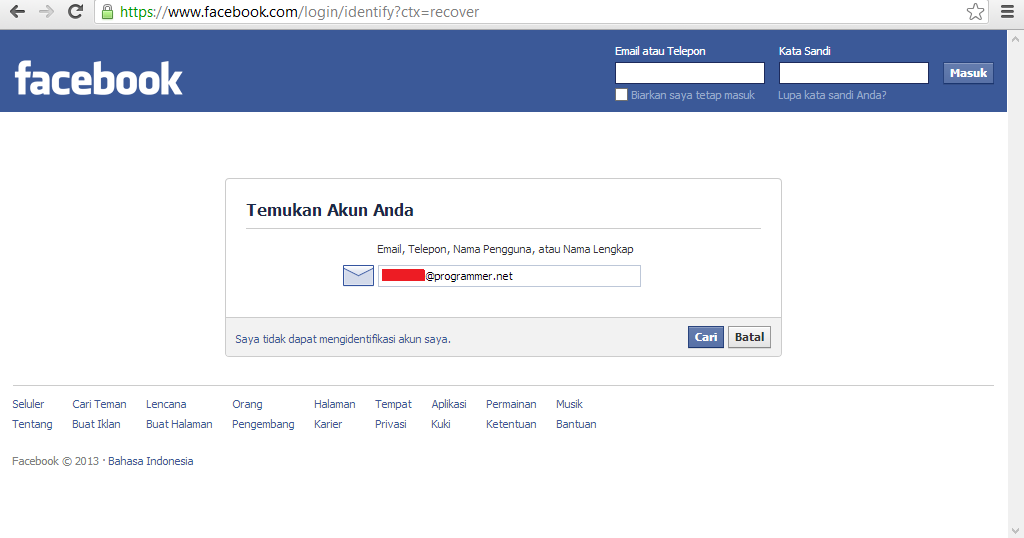Click the 'Facebook © 2013' copyright text

(x=55, y=461)
